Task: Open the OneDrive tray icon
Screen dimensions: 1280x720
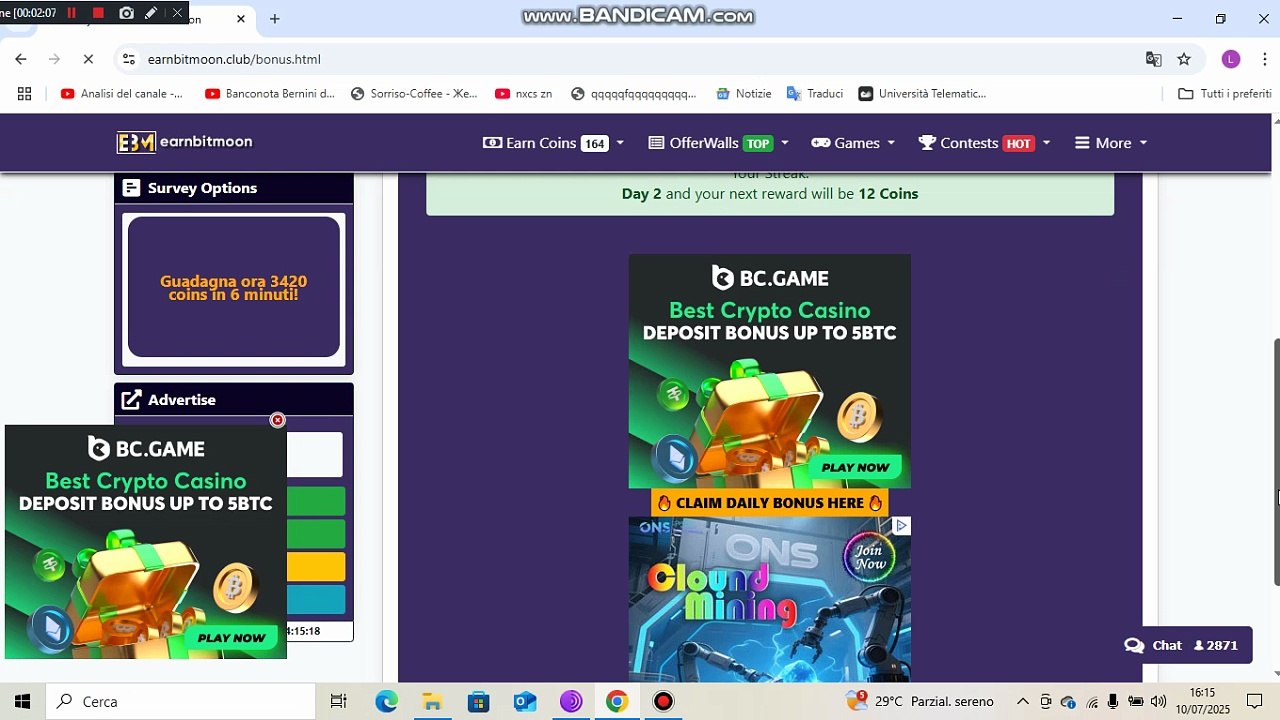Action: [x=1068, y=702]
